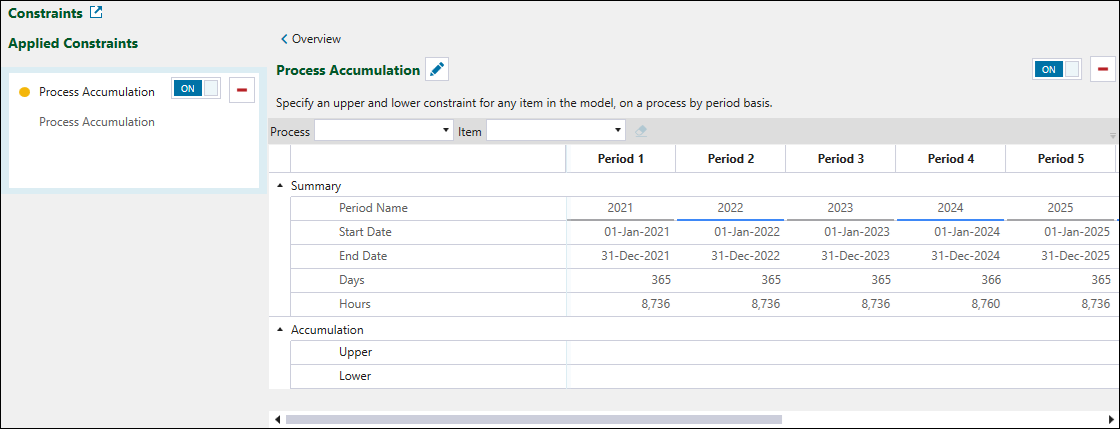Image resolution: width=1120 pixels, height=429 pixels.
Task: Click the eraser clear filter icon
Action: (641, 131)
